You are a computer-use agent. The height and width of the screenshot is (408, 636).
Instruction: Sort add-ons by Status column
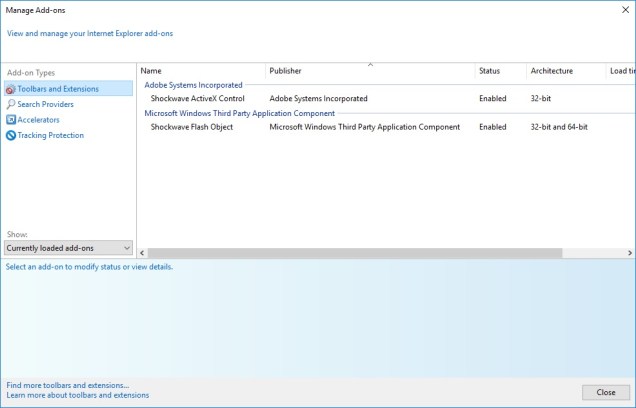(499, 71)
